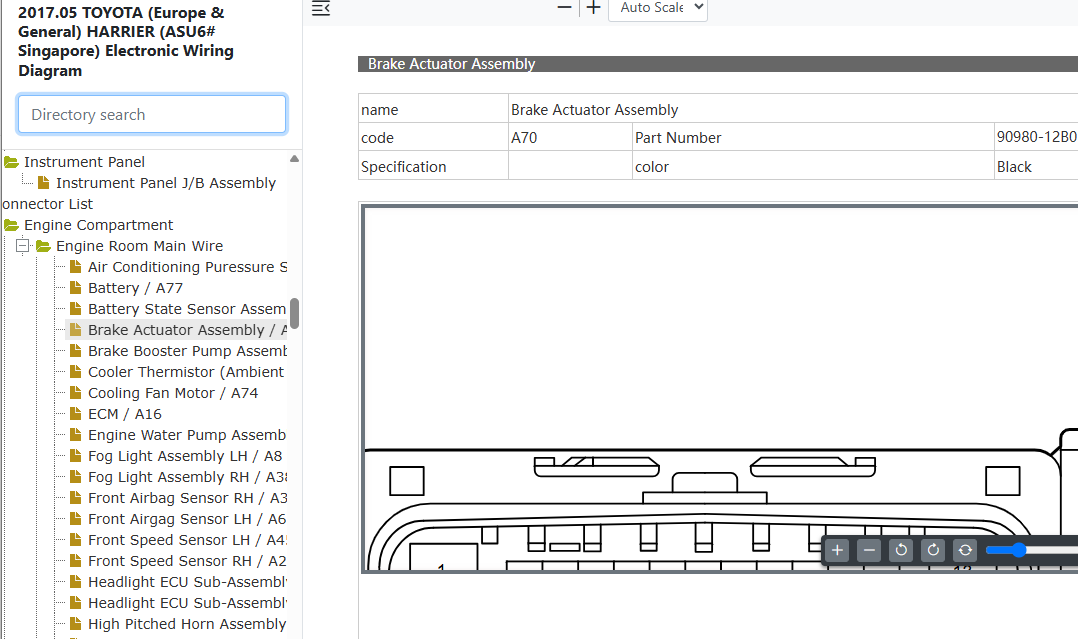The image size is (1078, 639).
Task: Focus the Directory search field
Action: (x=152, y=114)
